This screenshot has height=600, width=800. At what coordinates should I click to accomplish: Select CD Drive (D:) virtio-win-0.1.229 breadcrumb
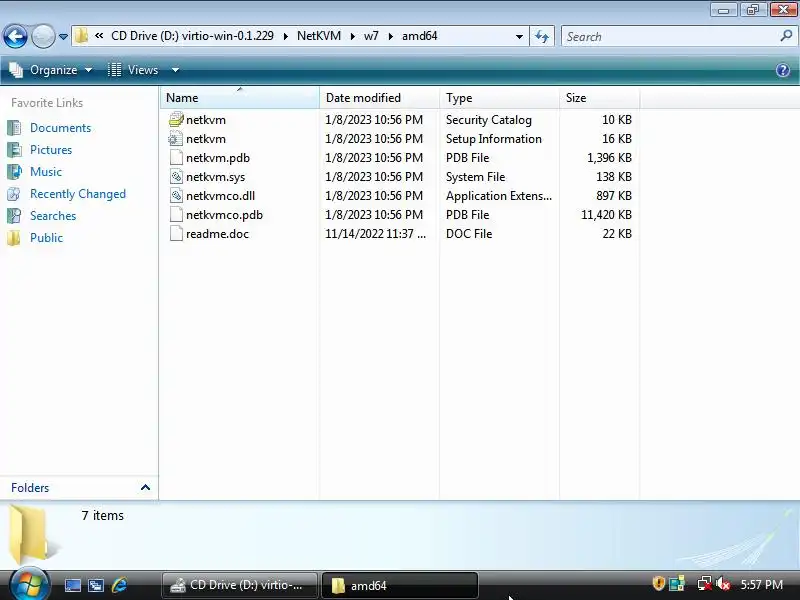pyautogui.click(x=192, y=36)
